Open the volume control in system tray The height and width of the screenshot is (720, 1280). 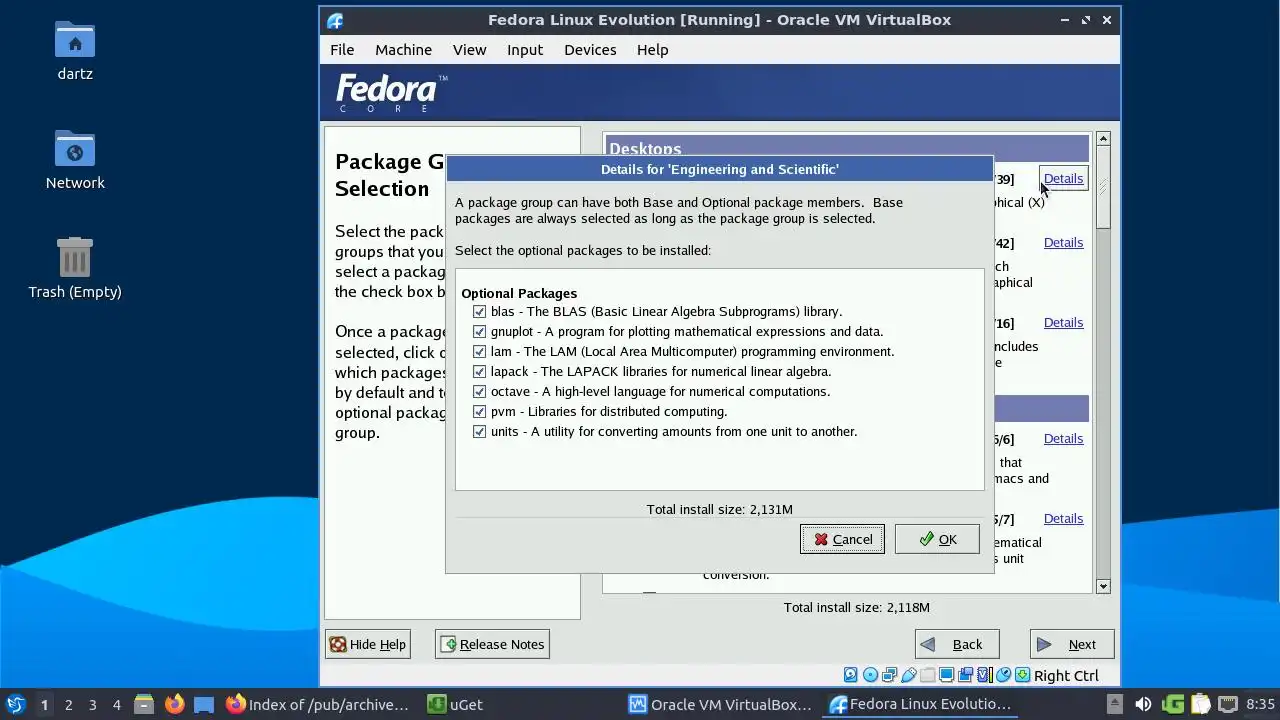click(1143, 704)
